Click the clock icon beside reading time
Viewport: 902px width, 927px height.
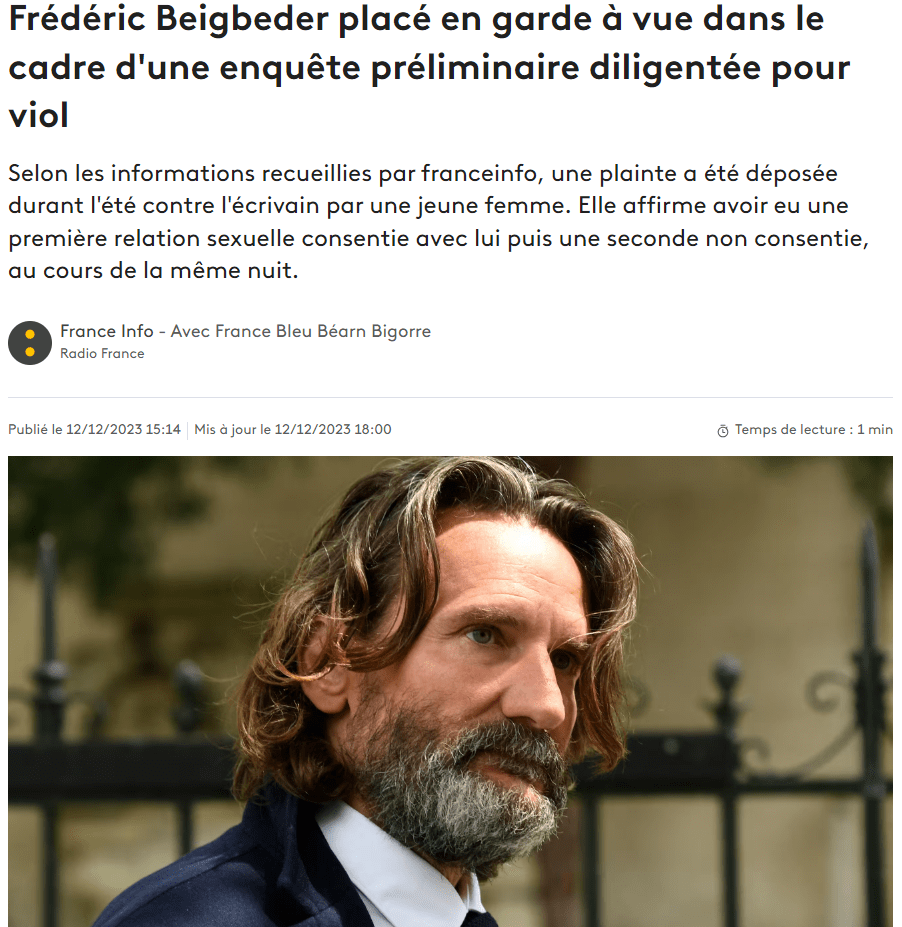point(722,431)
